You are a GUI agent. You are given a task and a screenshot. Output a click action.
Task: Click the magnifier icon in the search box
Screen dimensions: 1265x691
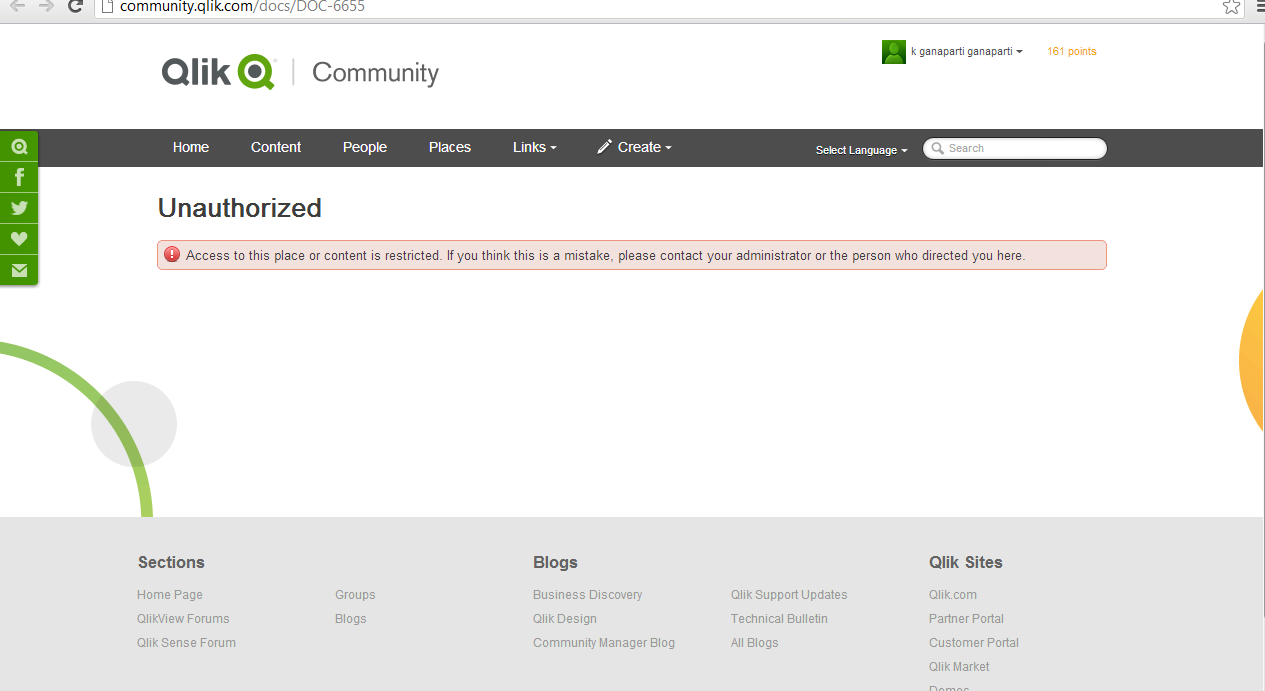pos(937,148)
